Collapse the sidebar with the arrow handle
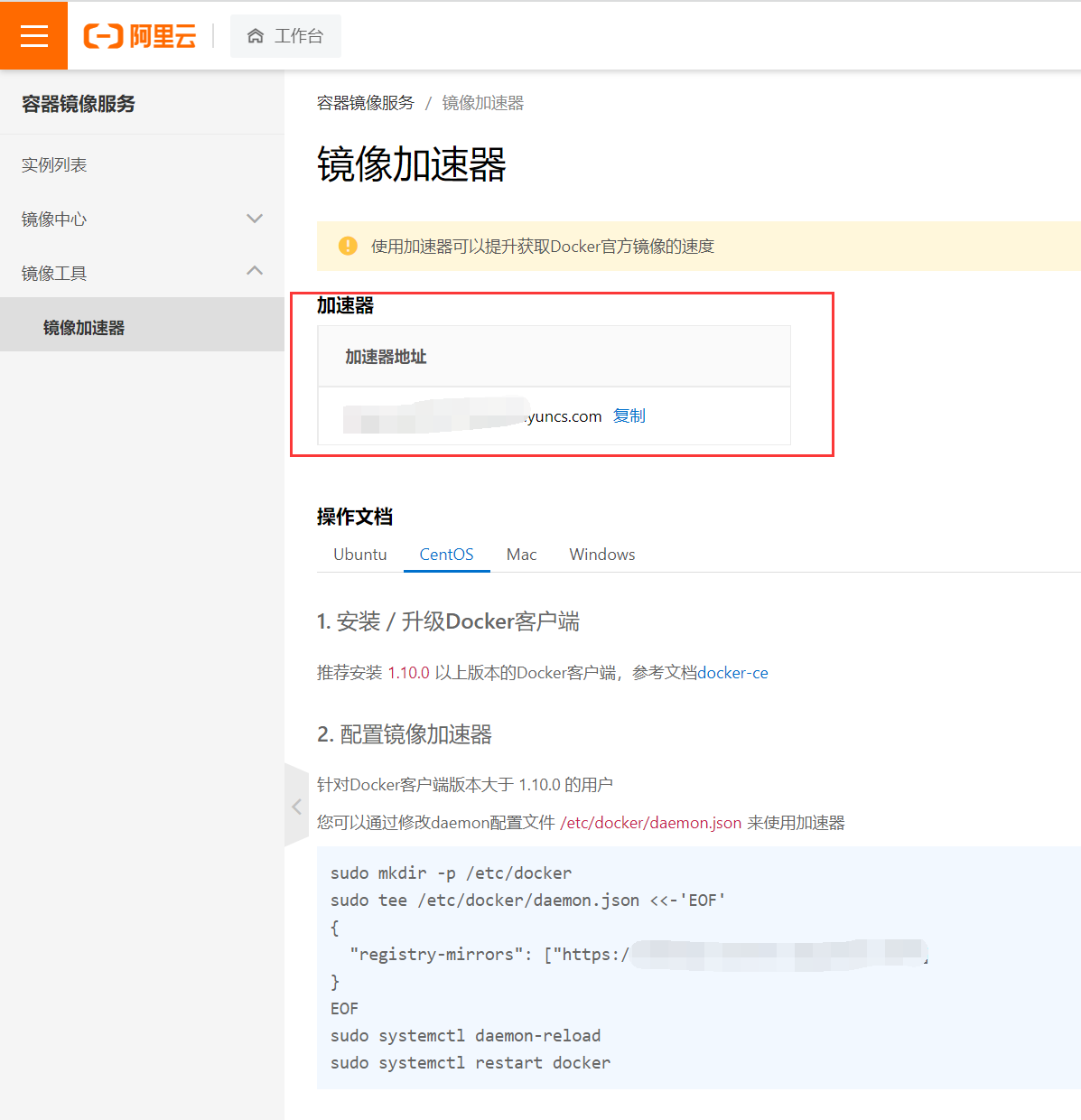The width and height of the screenshot is (1081, 1120). pyautogui.click(x=297, y=806)
